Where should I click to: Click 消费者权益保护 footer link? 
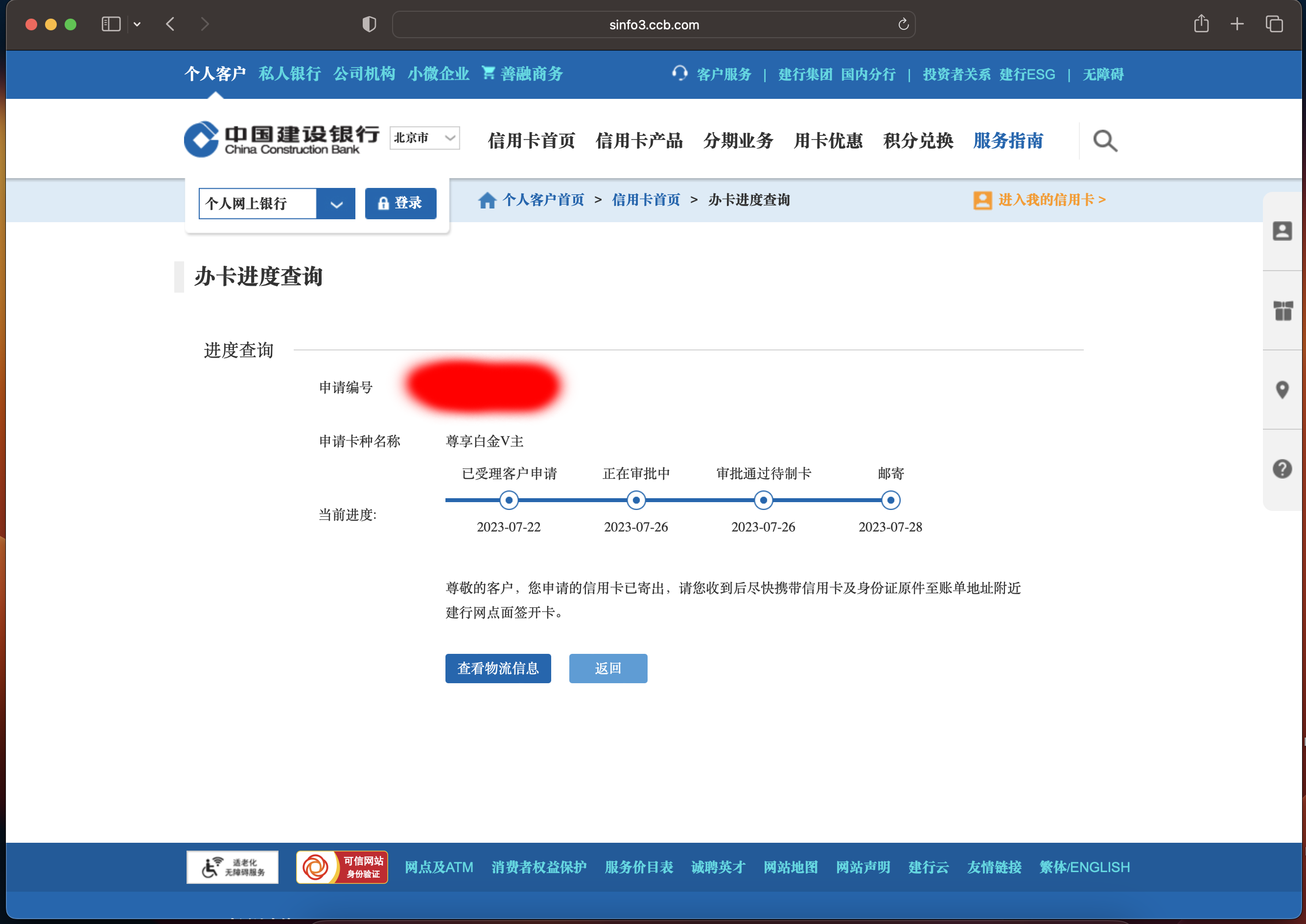(539, 867)
